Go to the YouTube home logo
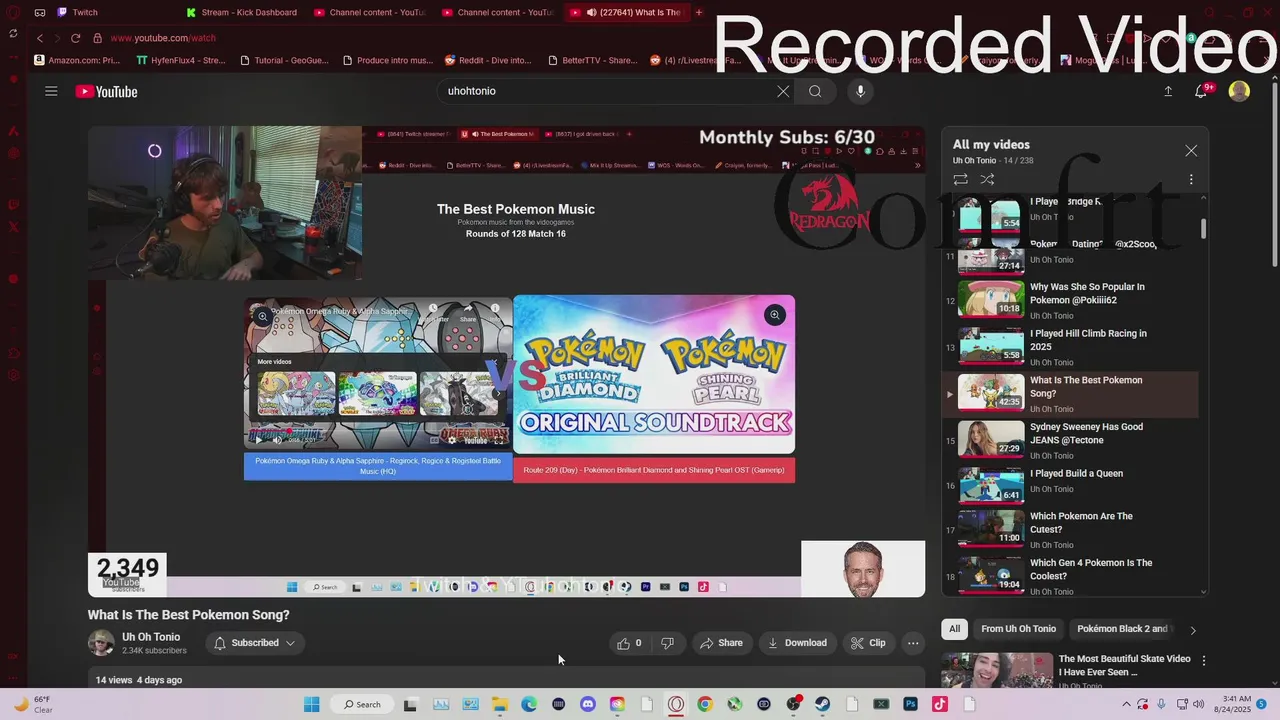 pyautogui.click(x=106, y=92)
